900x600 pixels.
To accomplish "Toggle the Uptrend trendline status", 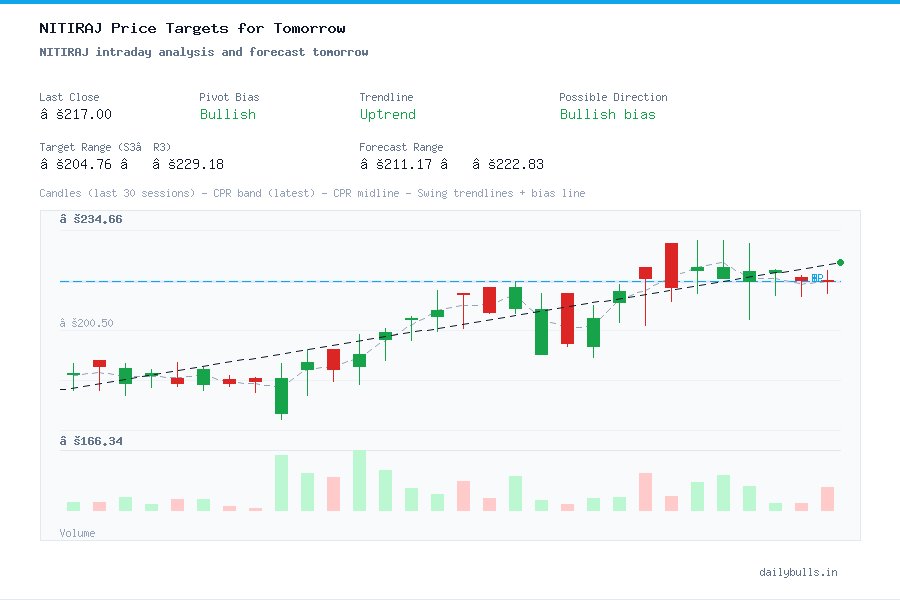I will point(388,115).
